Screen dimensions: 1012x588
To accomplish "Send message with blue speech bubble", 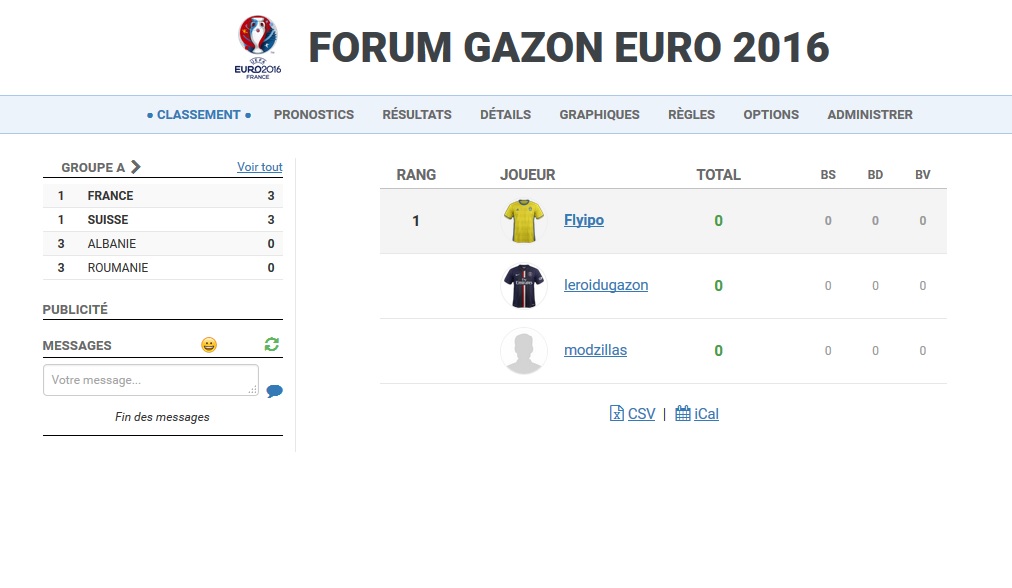I will click(274, 390).
